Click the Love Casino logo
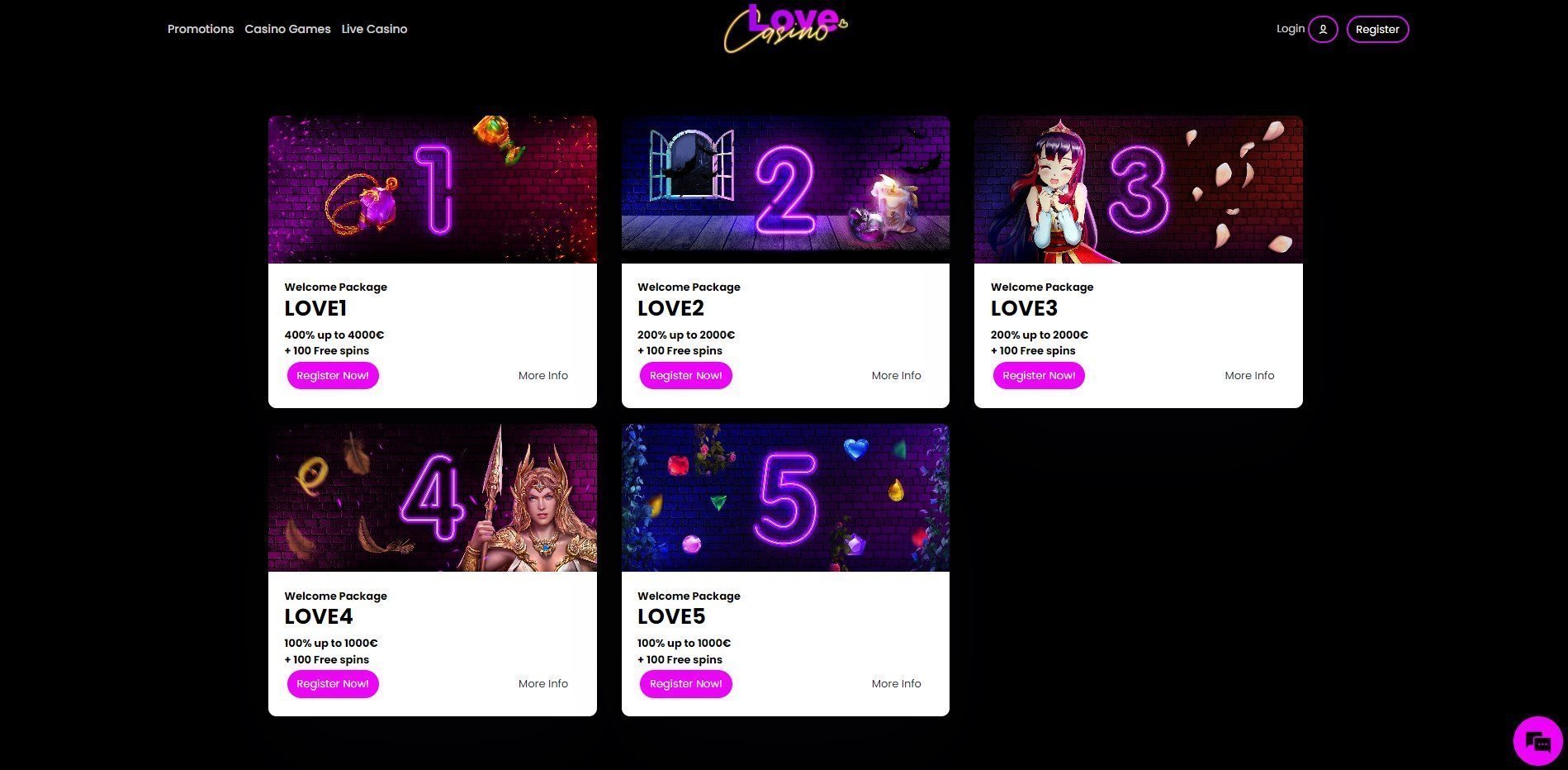 [785, 29]
